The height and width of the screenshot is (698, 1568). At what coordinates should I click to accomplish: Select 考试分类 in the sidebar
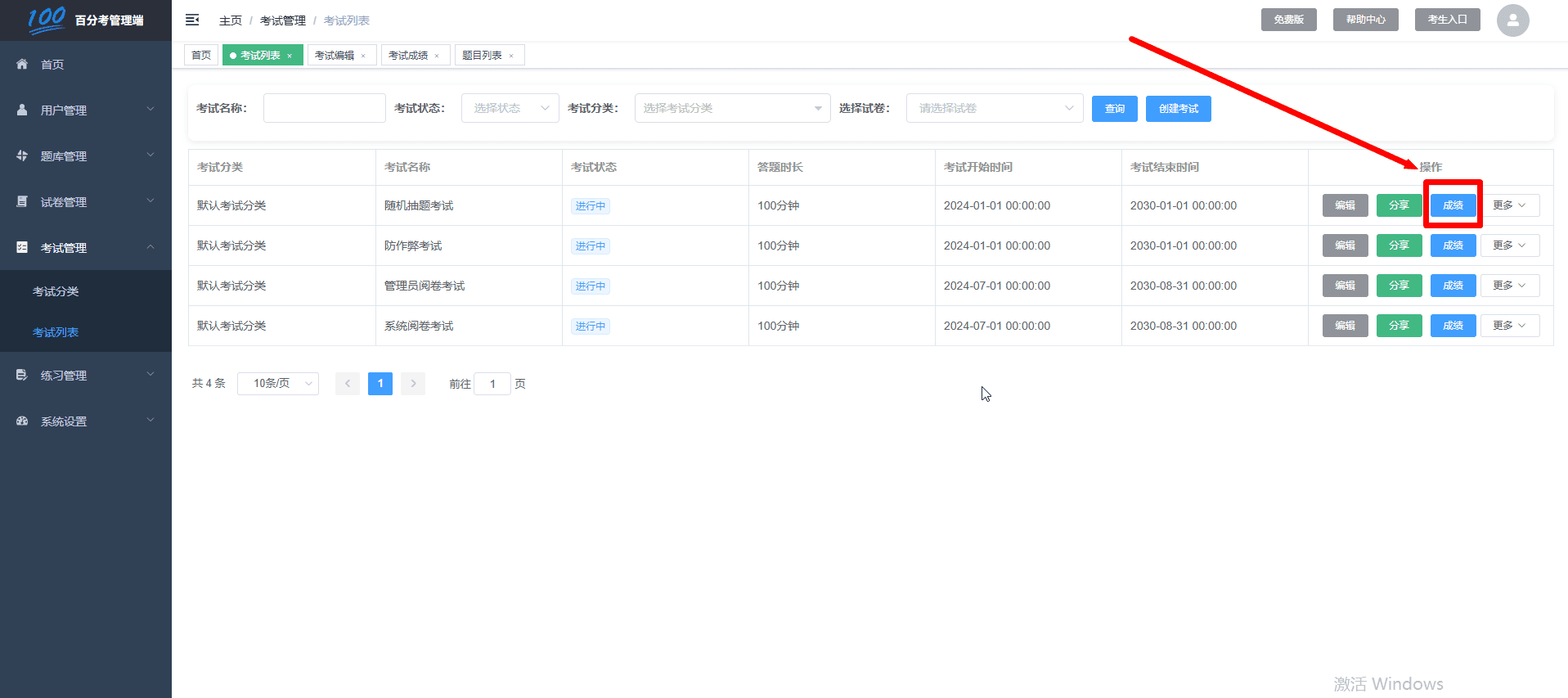(x=56, y=291)
